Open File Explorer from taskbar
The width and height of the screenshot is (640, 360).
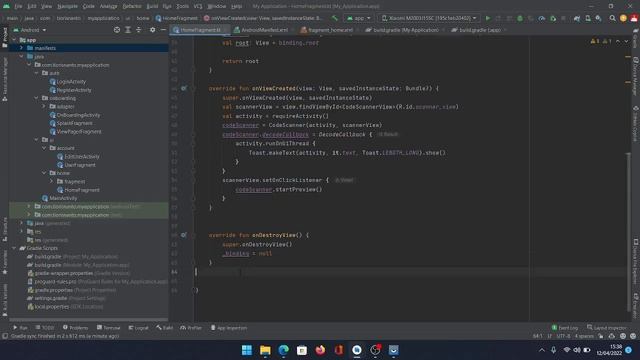(265, 350)
